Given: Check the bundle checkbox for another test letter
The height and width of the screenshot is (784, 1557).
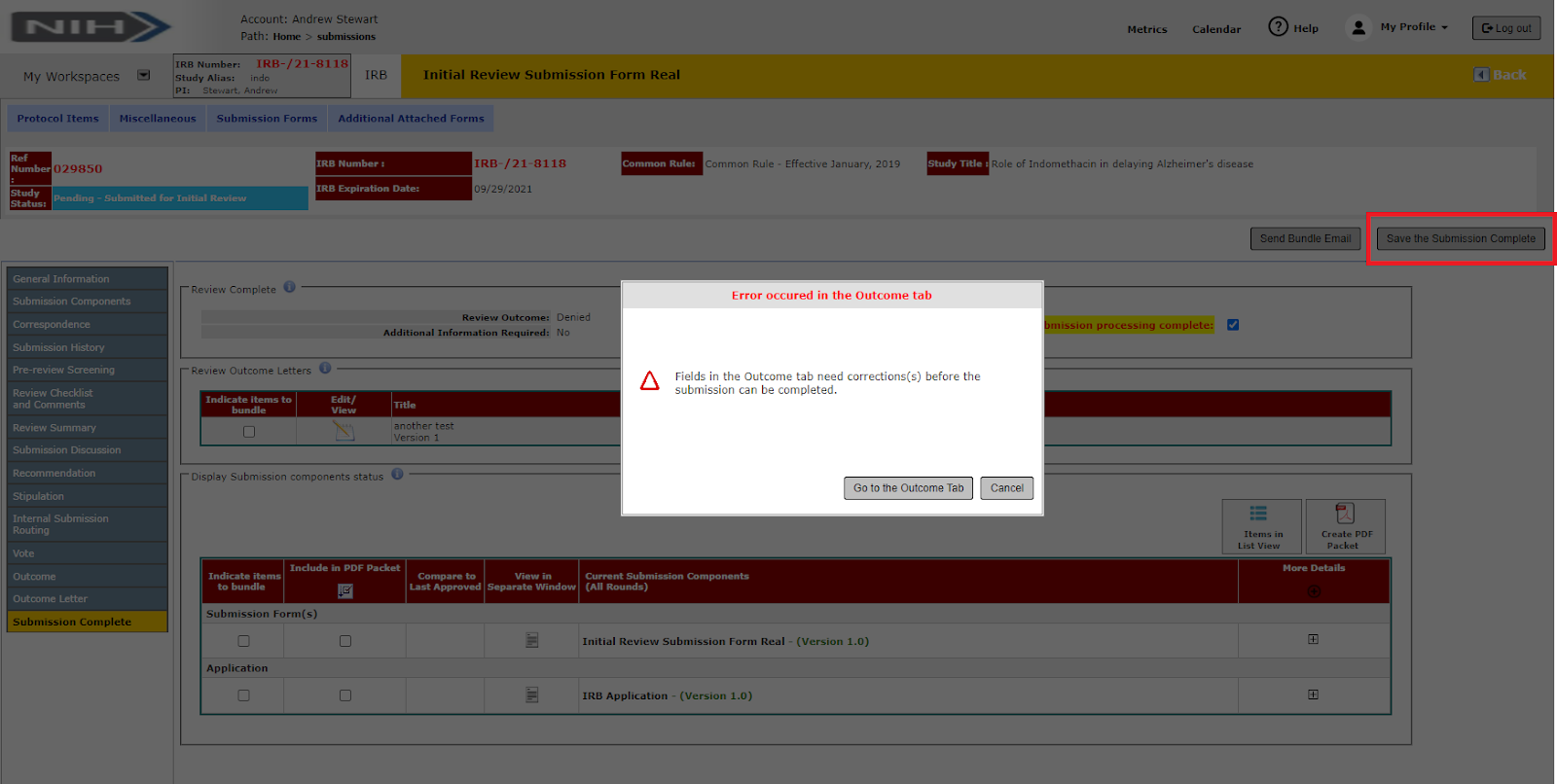Looking at the screenshot, I should coord(249,432).
